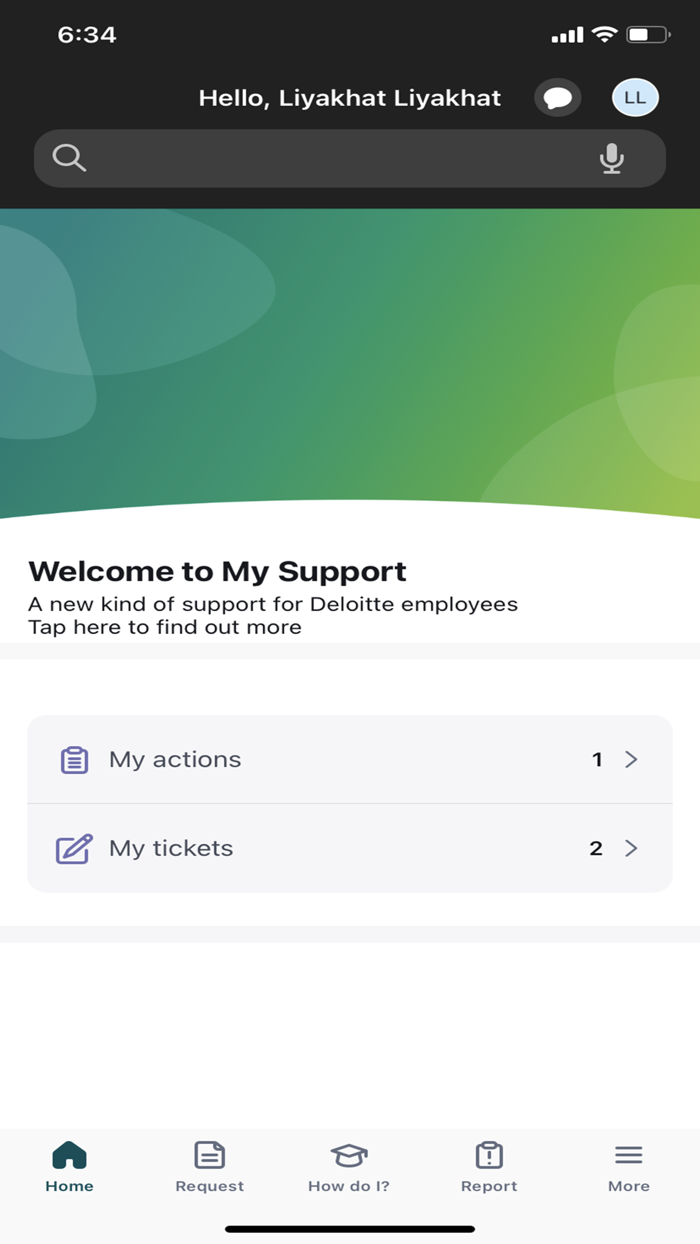
Task: Open My tickets showing 2 items
Action: pos(350,848)
